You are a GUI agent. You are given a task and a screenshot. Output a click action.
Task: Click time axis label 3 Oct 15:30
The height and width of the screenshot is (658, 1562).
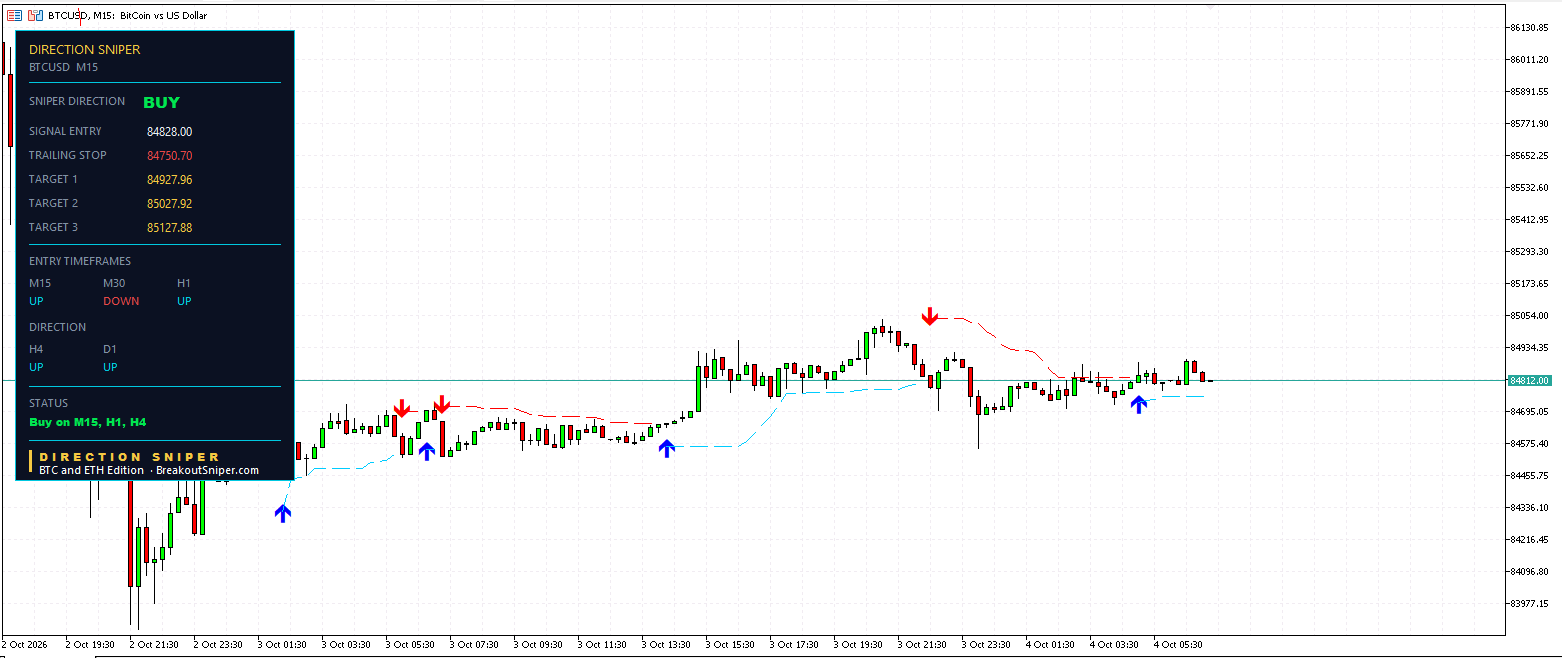tap(730, 645)
